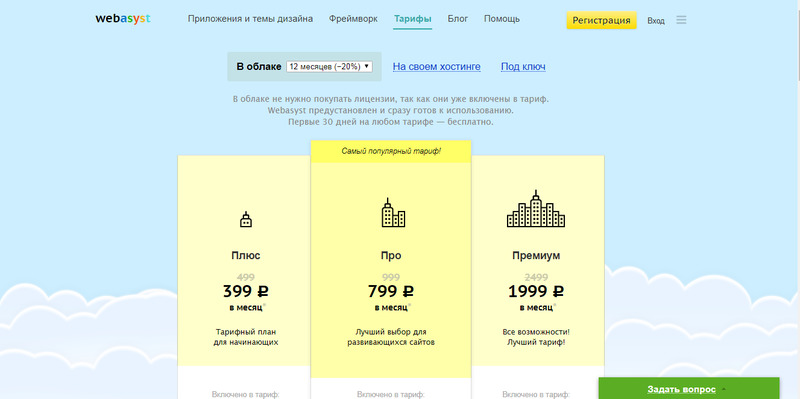Click the small building icon for Плюс
This screenshot has height=399, width=800.
pyautogui.click(x=246, y=219)
